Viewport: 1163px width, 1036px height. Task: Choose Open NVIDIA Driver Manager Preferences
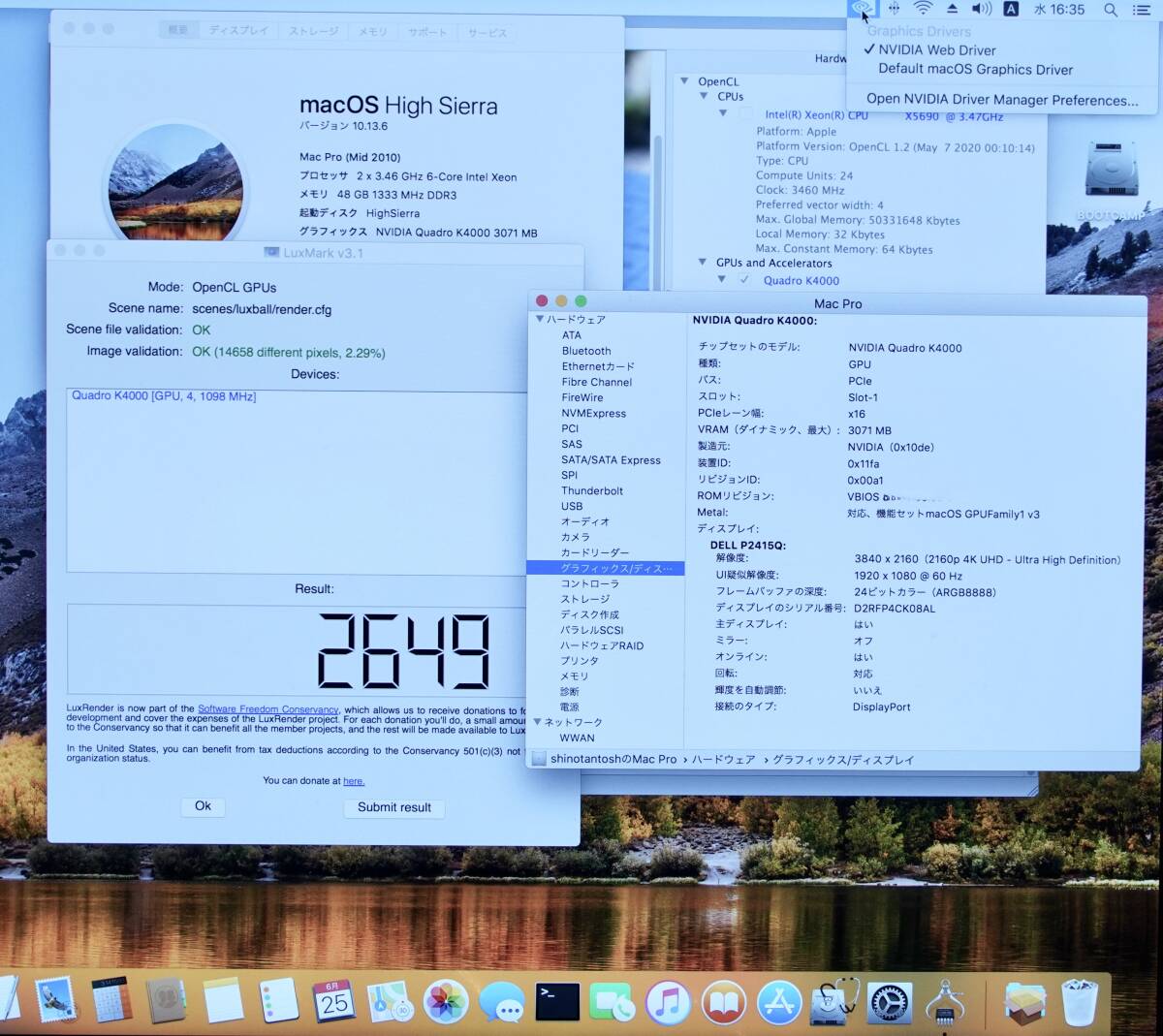click(x=1001, y=99)
